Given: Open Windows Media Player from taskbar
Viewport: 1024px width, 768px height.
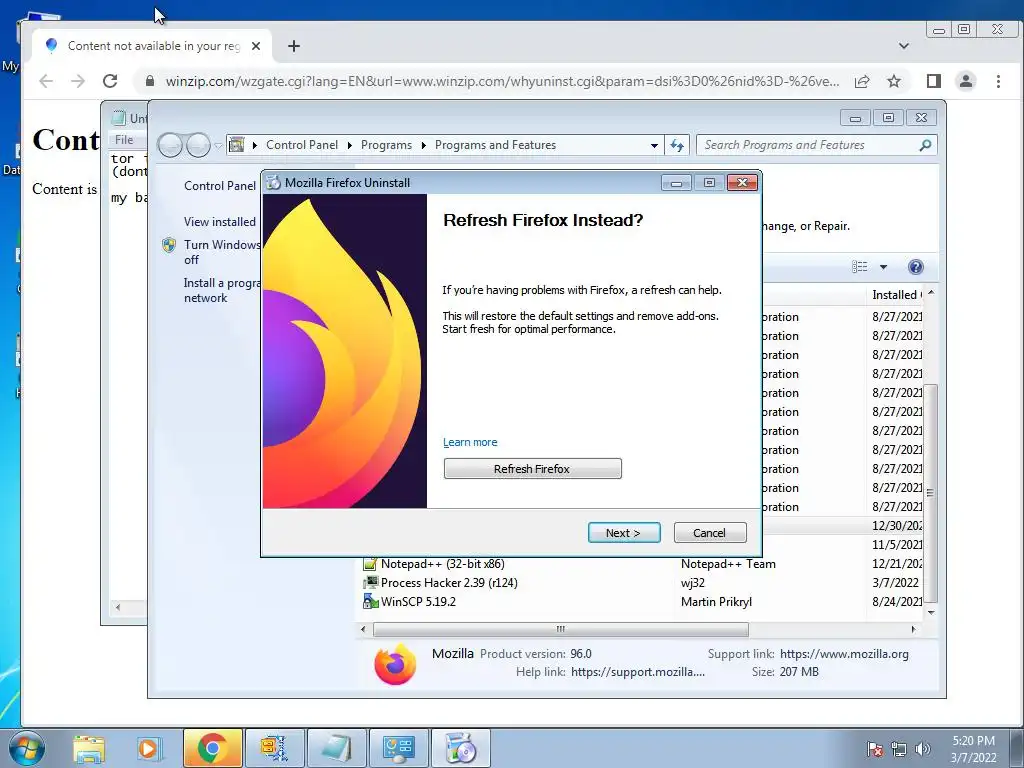Looking at the screenshot, I should click(x=148, y=748).
